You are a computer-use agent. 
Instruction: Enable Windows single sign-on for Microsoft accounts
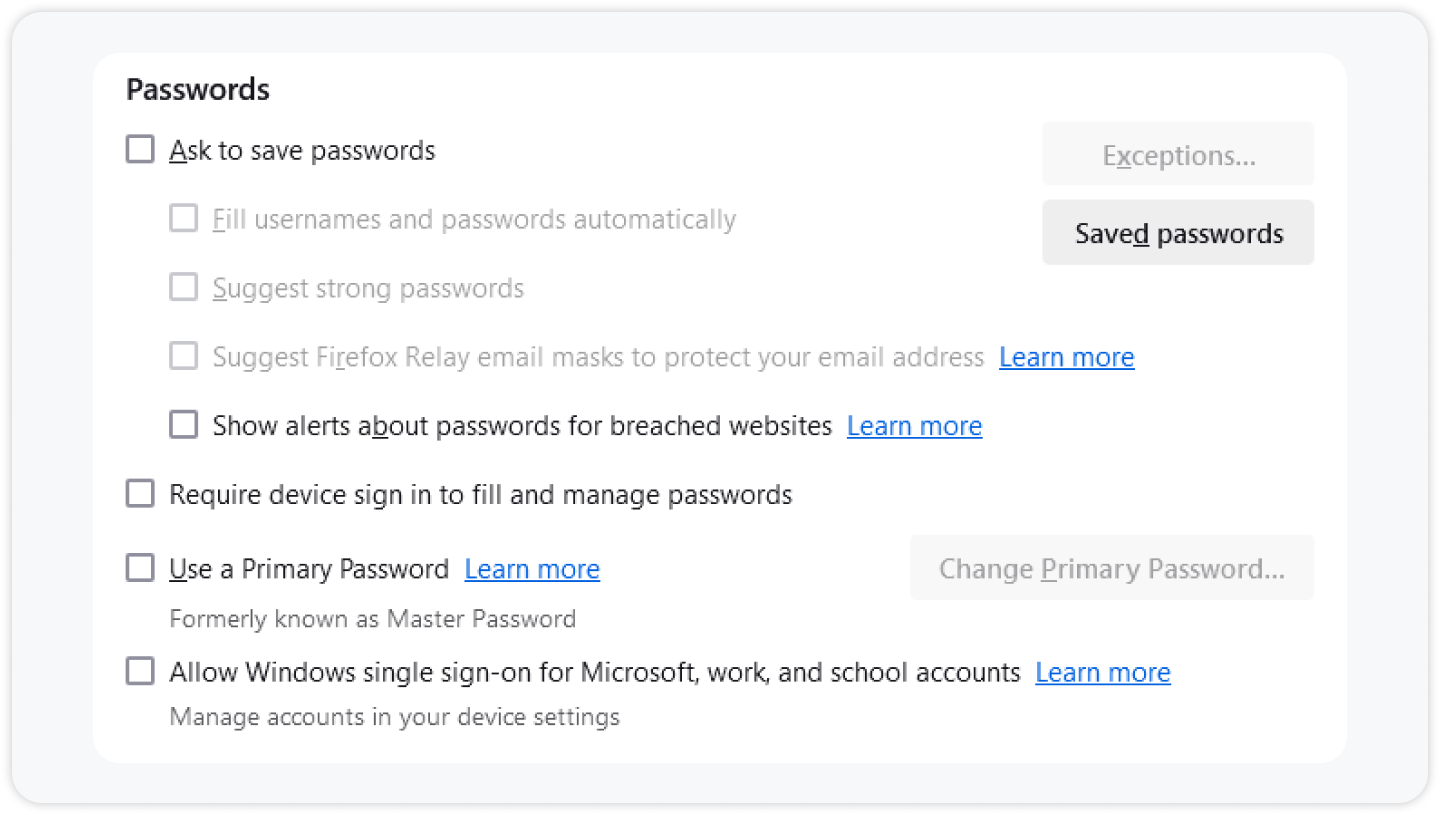139,670
